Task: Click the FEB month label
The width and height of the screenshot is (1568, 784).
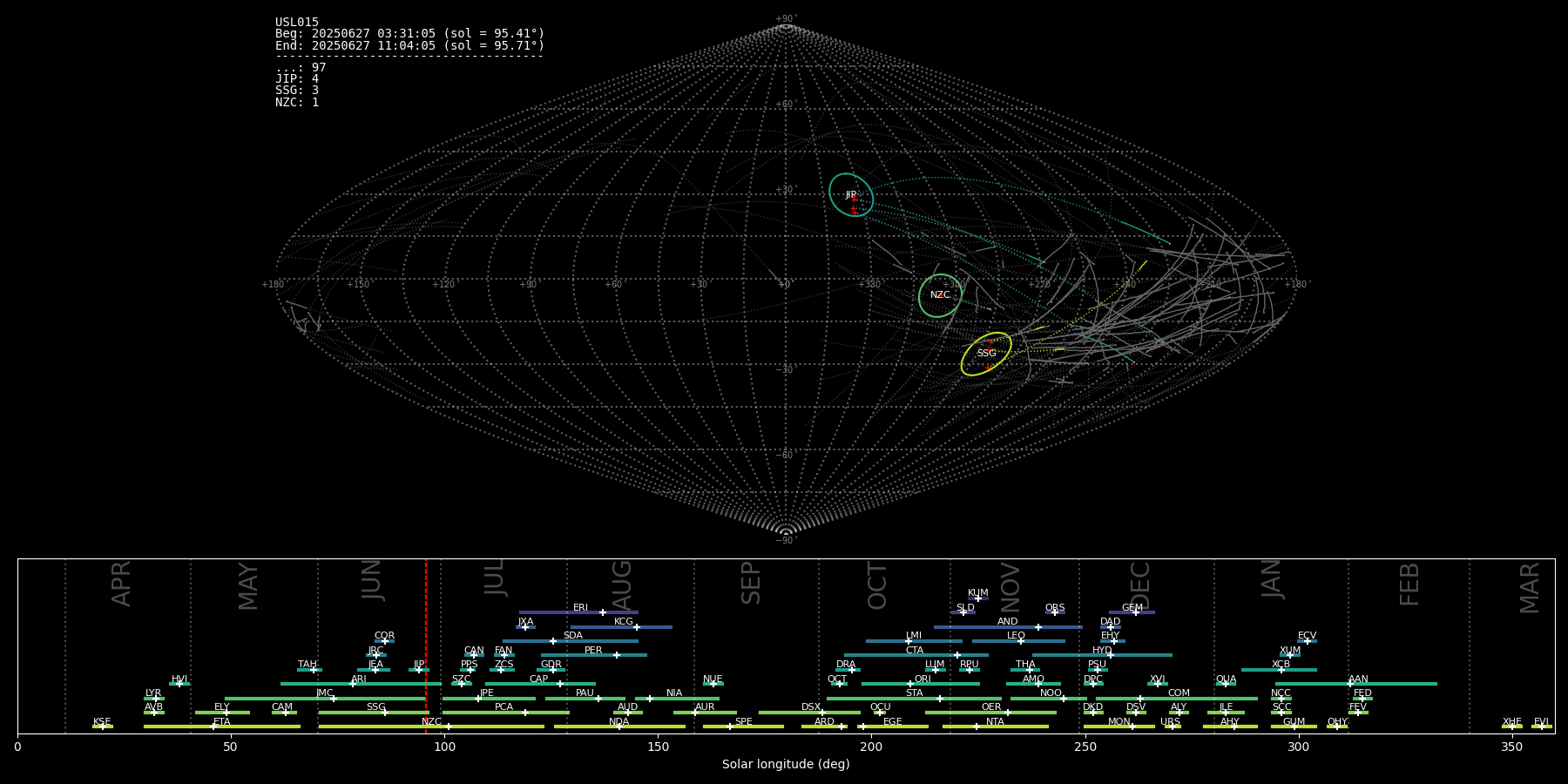Action: coord(1409,584)
